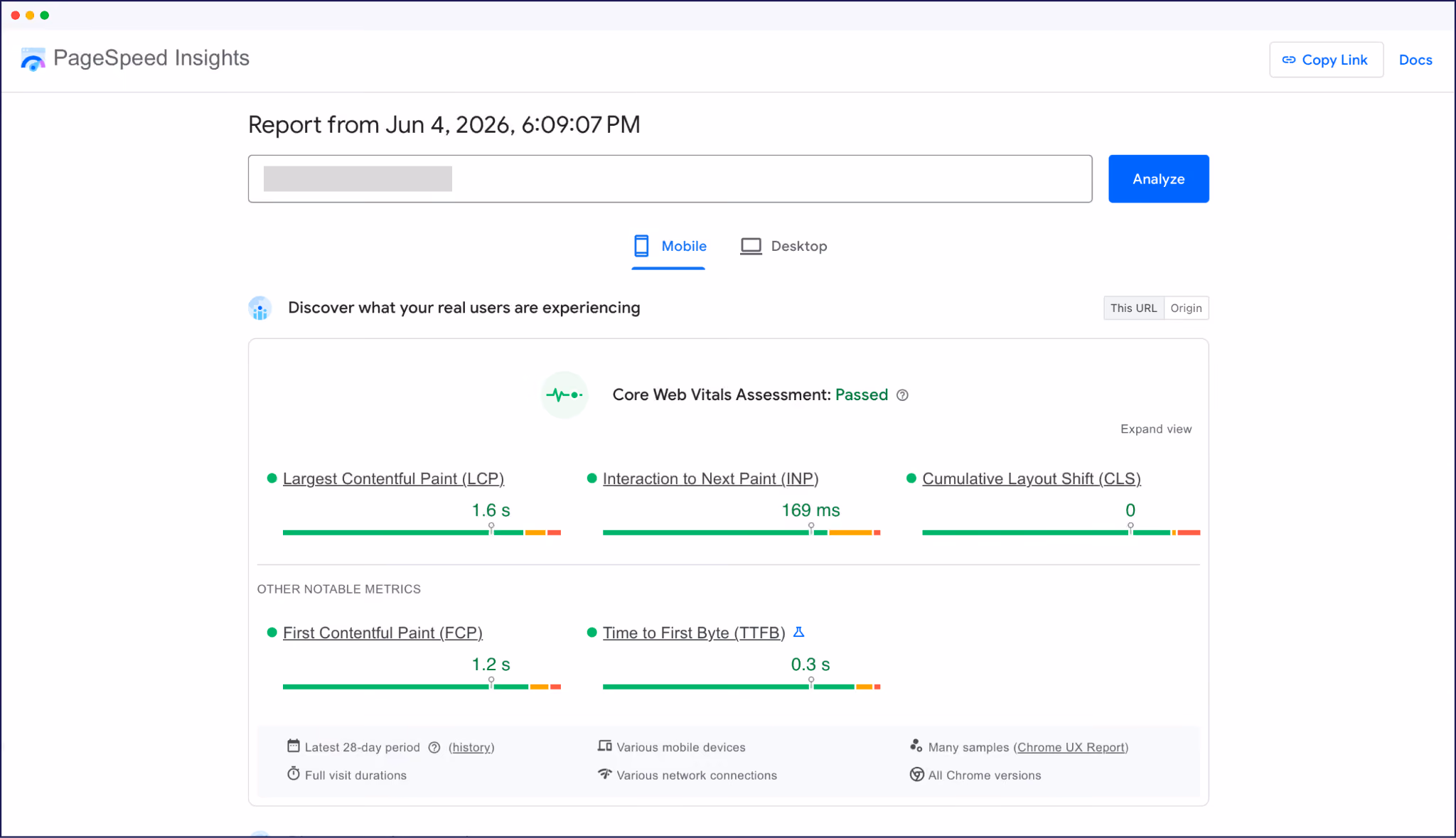1456x838 pixels.
Task: Click the FCP value 1.2 s
Action: click(491, 665)
